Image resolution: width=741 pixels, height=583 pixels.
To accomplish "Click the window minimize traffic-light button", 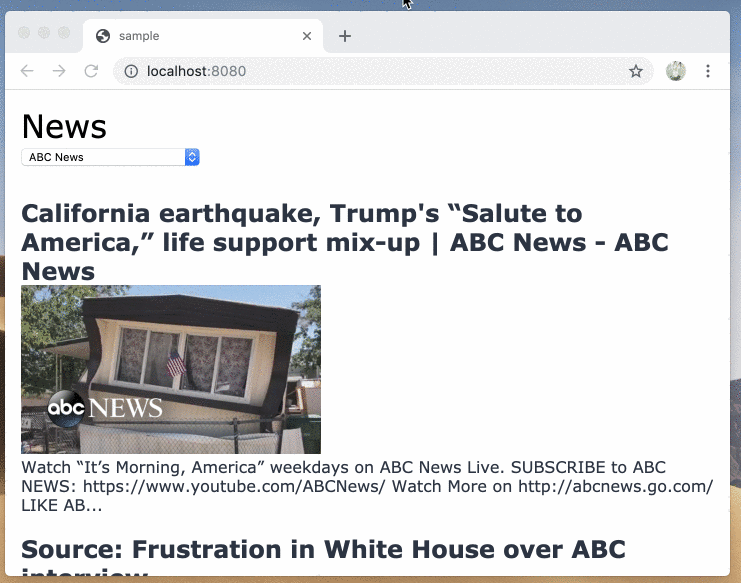I will click(x=44, y=32).
